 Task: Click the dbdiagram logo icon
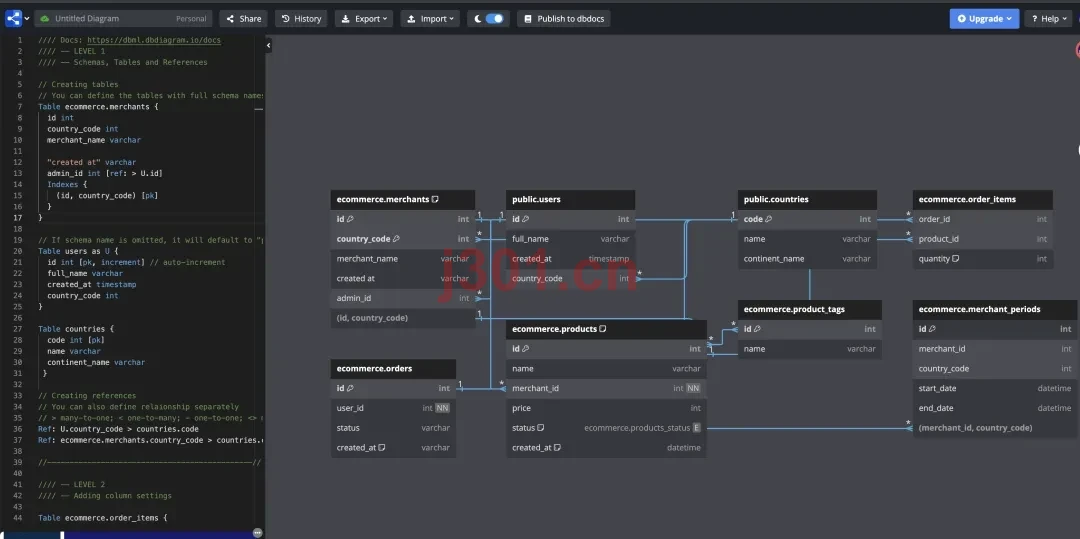(x=13, y=19)
